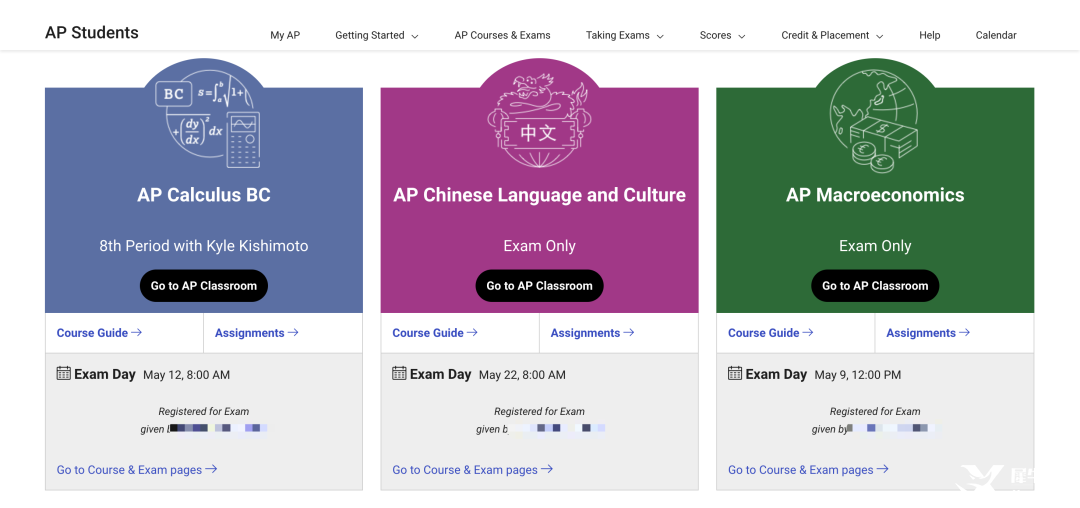This screenshot has width=1080, height=508.
Task: Open Course Guide for AP Macroeconomics
Action: pyautogui.click(x=771, y=333)
